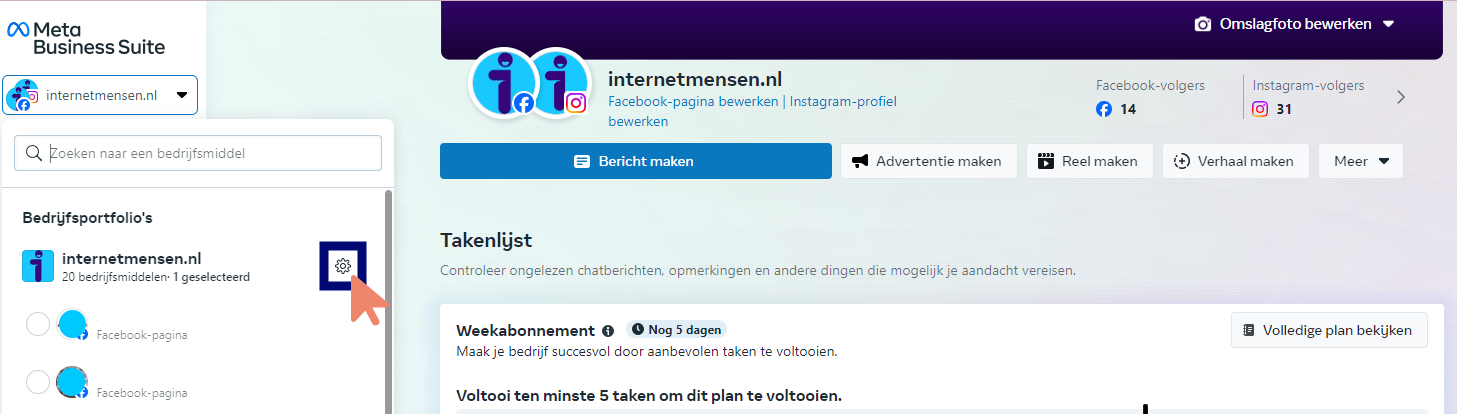Click the internetmensen.nl page title
The width and height of the screenshot is (1457, 414).
pyautogui.click(x=695, y=79)
